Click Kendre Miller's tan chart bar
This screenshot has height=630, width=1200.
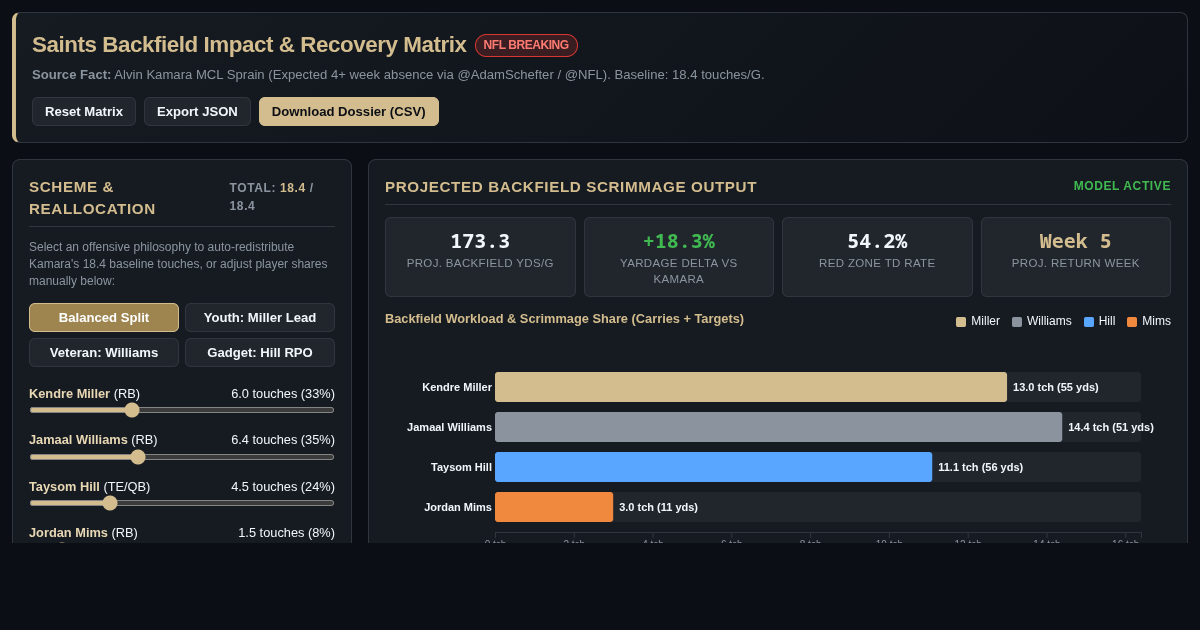pyautogui.click(x=751, y=387)
